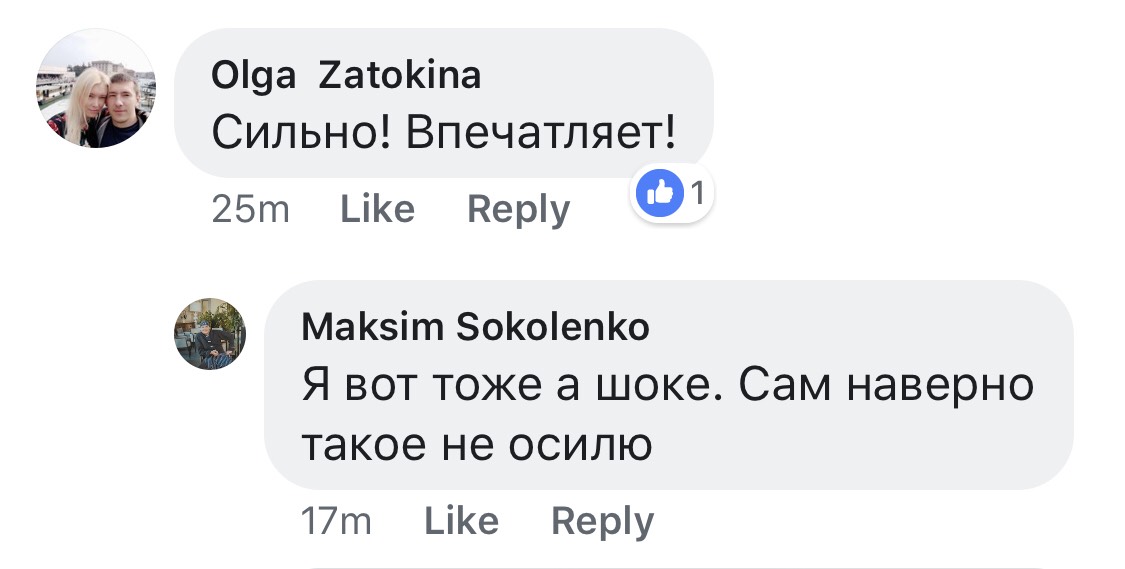Open Maksim Sokolenko's profile via his name
Viewport: 1125px width, 569px height.
pos(475,327)
